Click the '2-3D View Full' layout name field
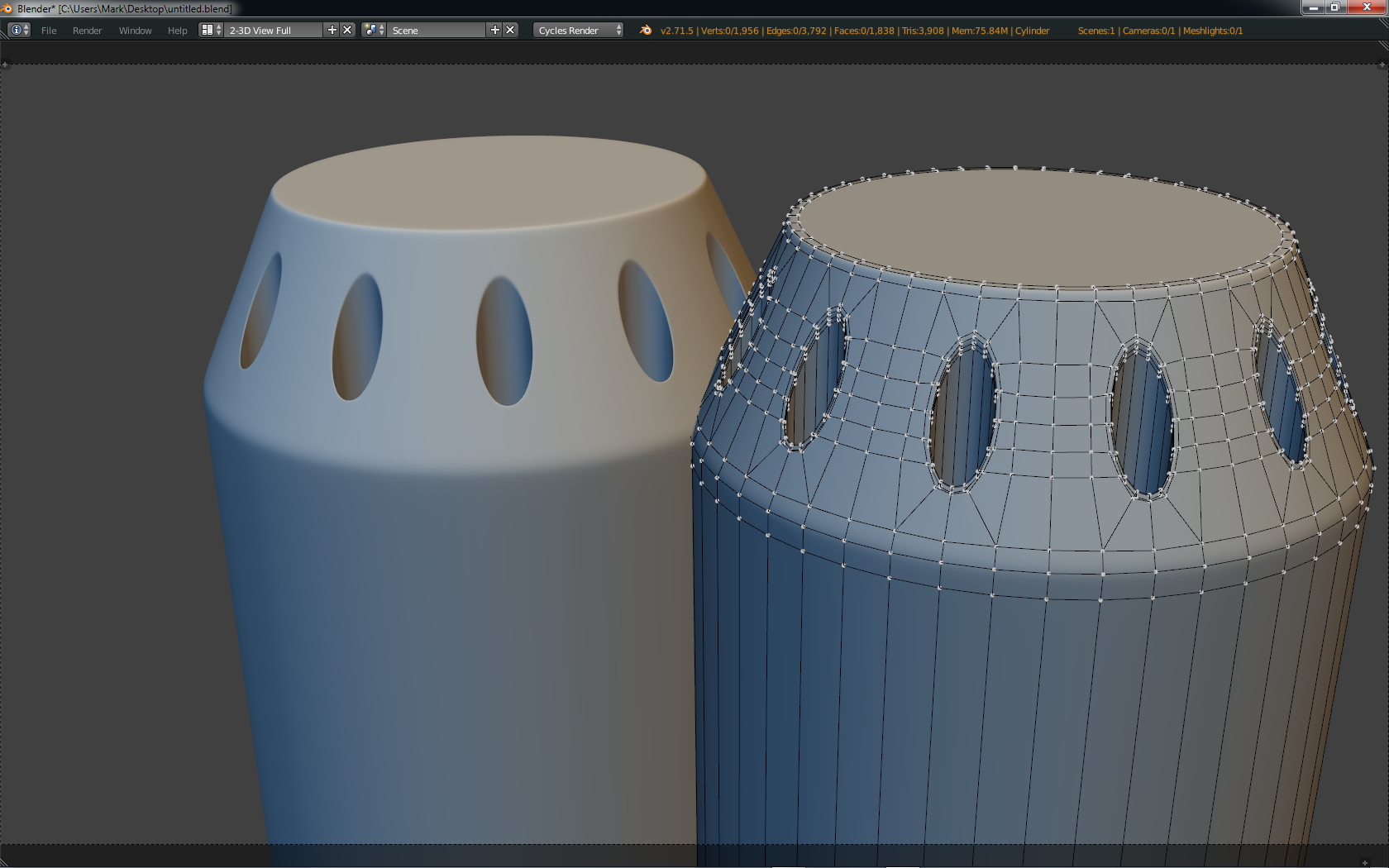 tap(273, 30)
